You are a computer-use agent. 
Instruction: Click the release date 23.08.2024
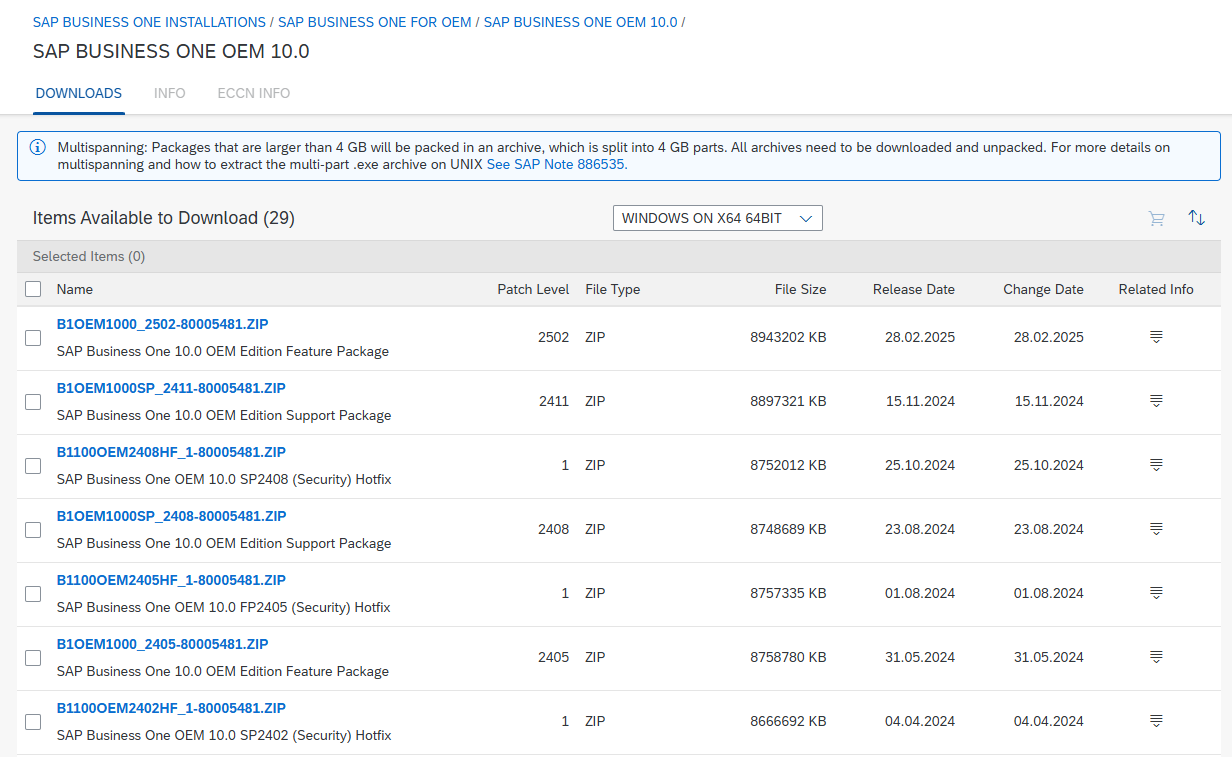920,529
